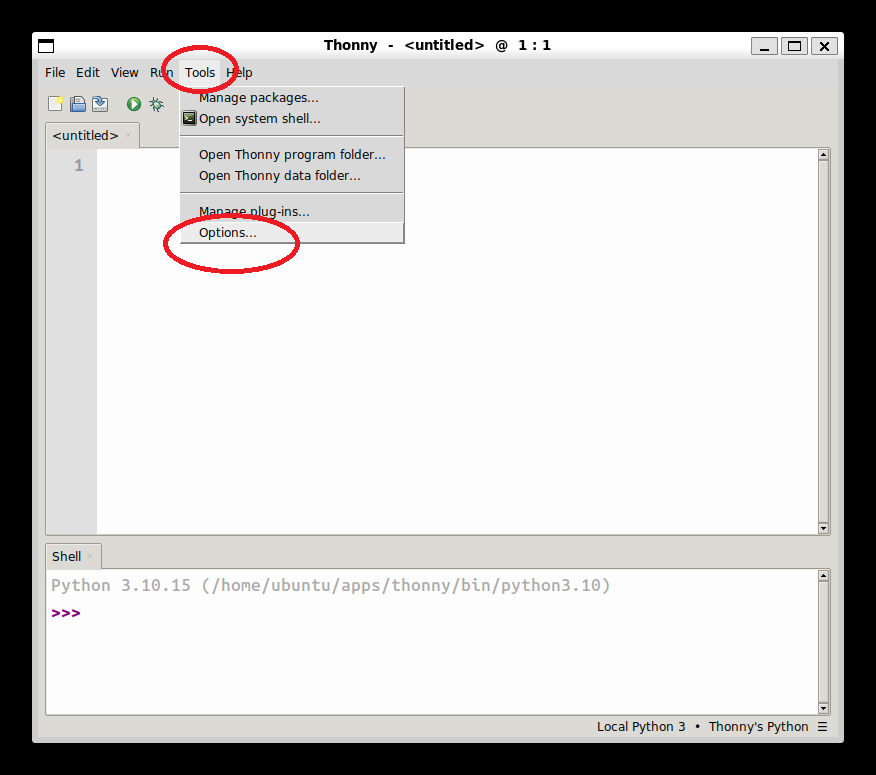The image size is (876, 775).
Task: Run current script with green play icon
Action: click(134, 104)
